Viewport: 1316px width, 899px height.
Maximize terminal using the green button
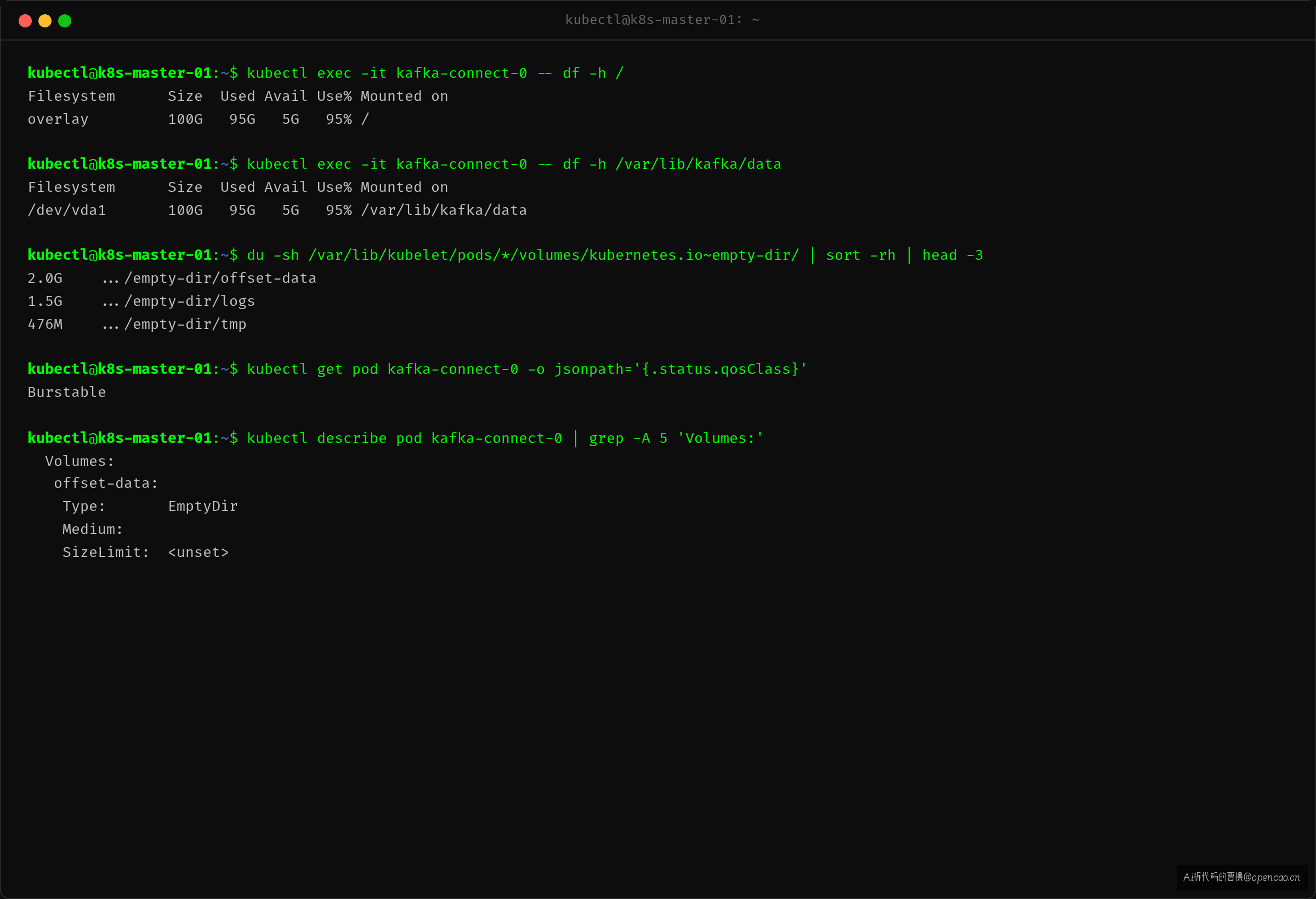coord(65,21)
